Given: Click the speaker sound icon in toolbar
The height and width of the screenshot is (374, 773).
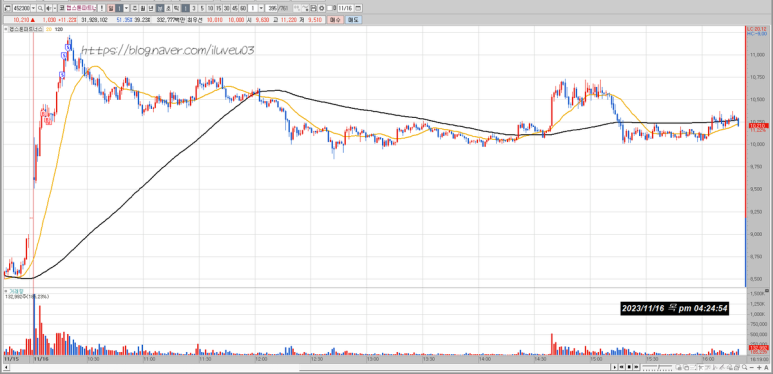Looking at the screenshot, I should pos(48,8).
